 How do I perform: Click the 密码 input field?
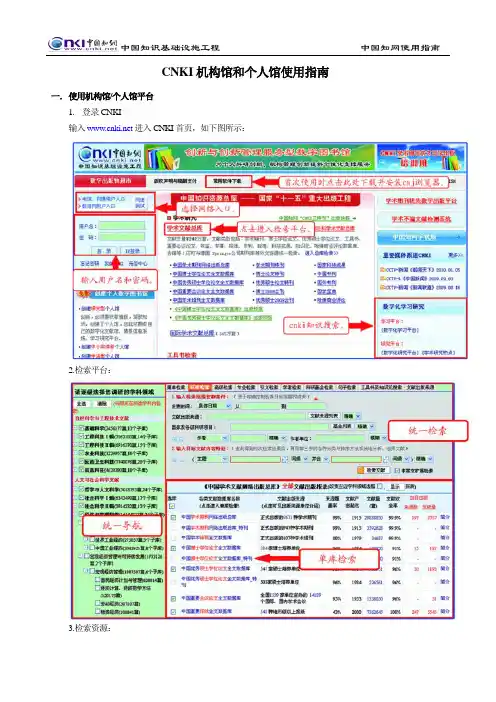[x=122, y=237]
